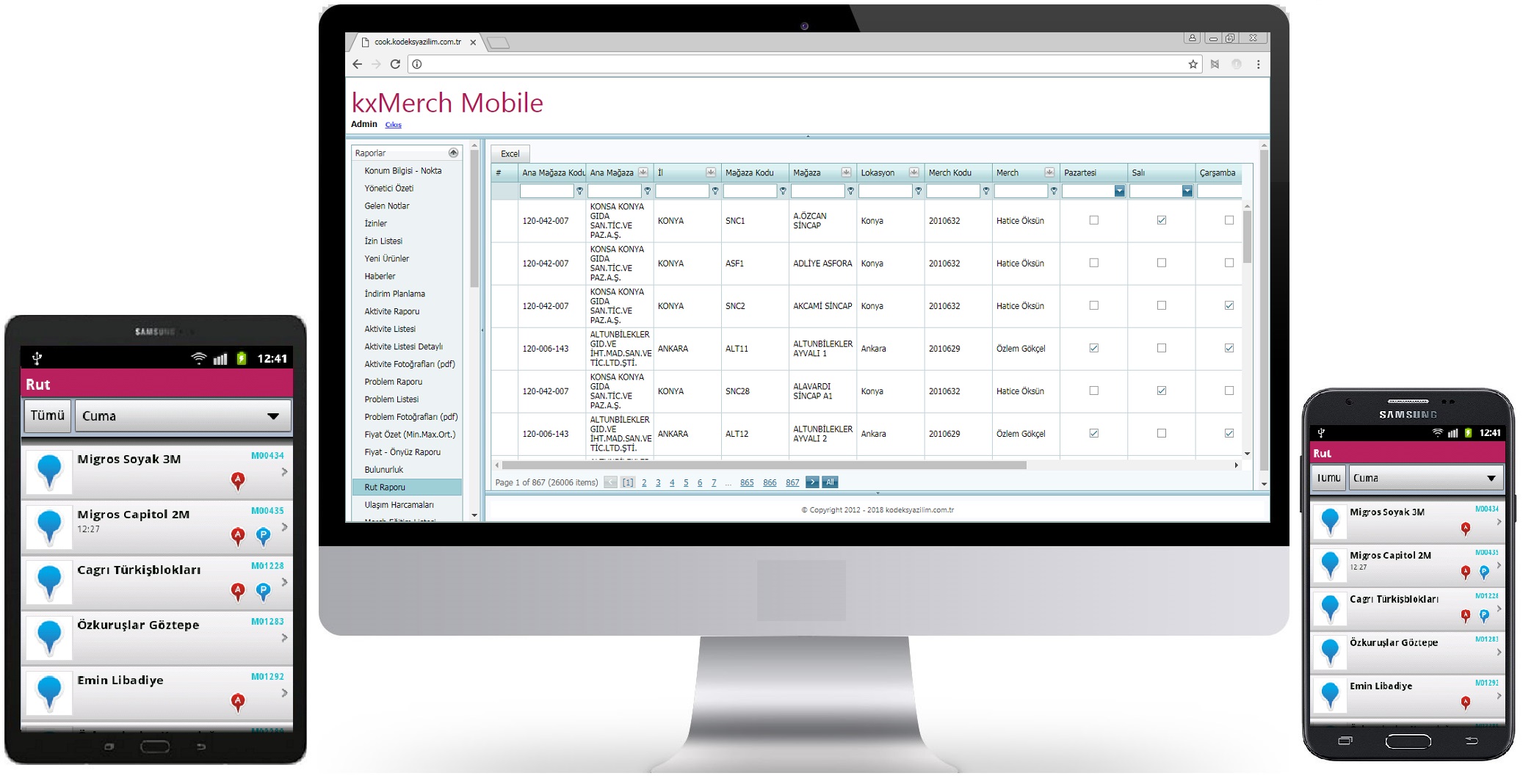Open the Pazartesi column filter dropdown
This screenshot has height=784, width=1523.
pyautogui.click(x=1119, y=192)
